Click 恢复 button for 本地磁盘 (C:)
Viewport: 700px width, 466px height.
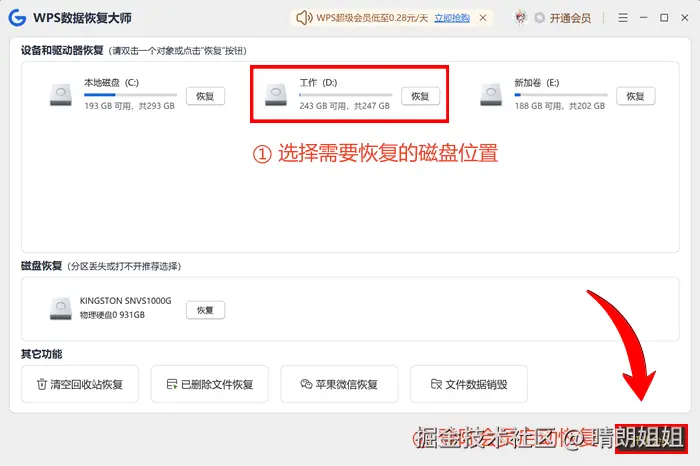coord(205,96)
